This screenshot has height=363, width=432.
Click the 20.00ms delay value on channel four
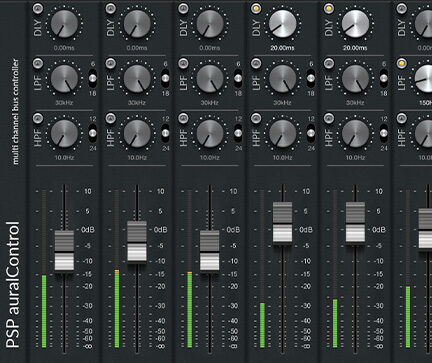click(x=282, y=48)
